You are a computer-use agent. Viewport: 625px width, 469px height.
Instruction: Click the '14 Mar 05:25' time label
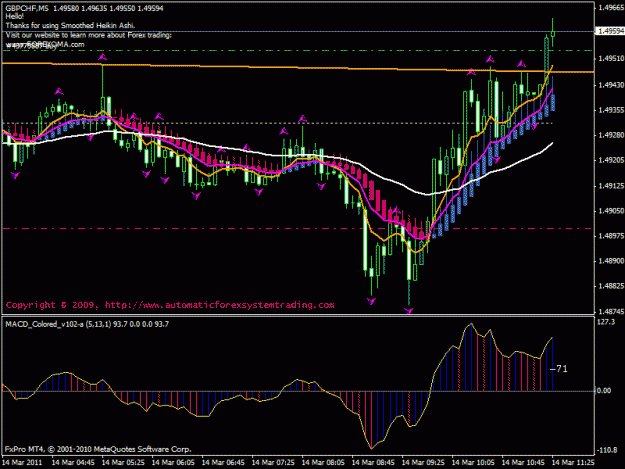tap(123, 463)
